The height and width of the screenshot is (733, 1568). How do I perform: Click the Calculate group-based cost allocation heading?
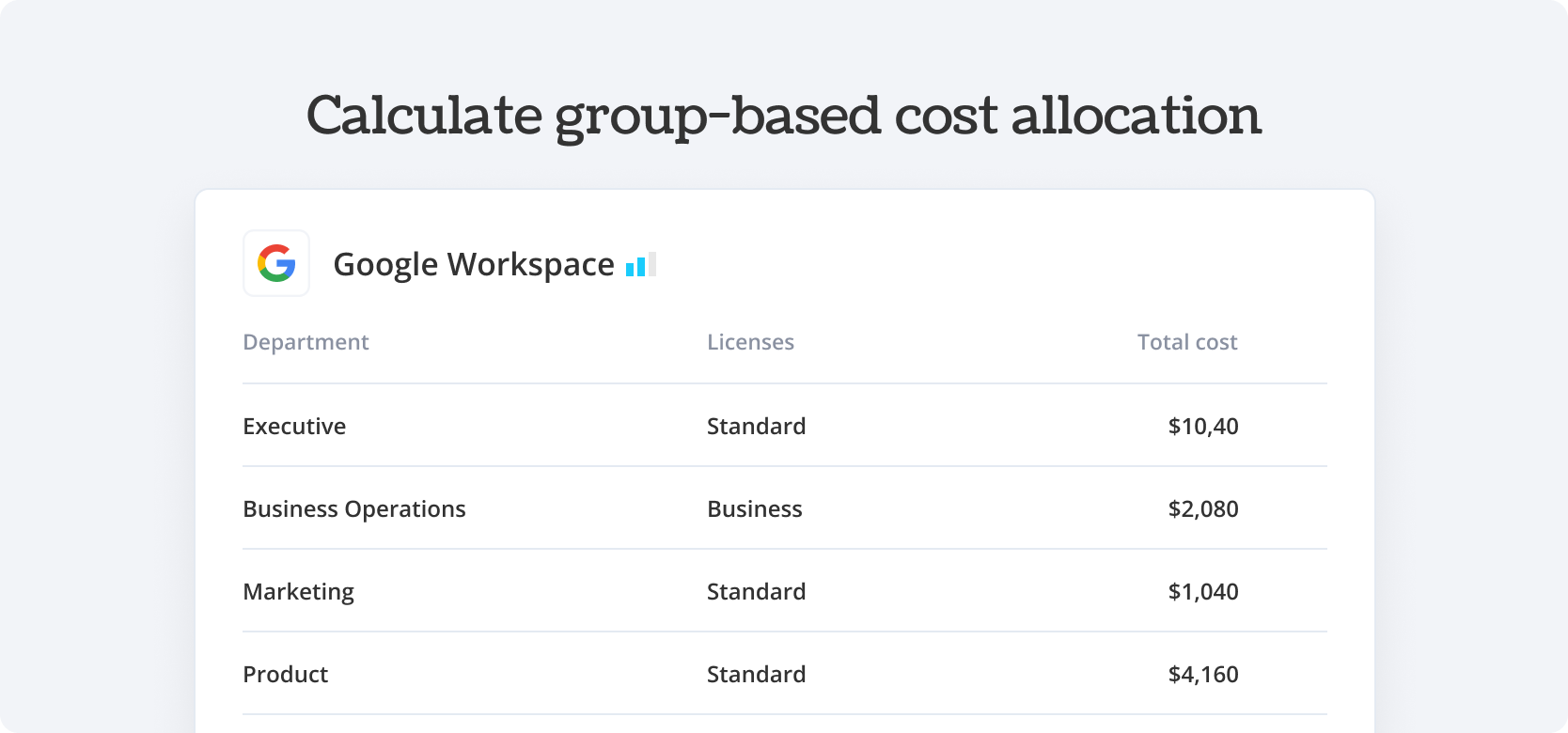pos(784,117)
